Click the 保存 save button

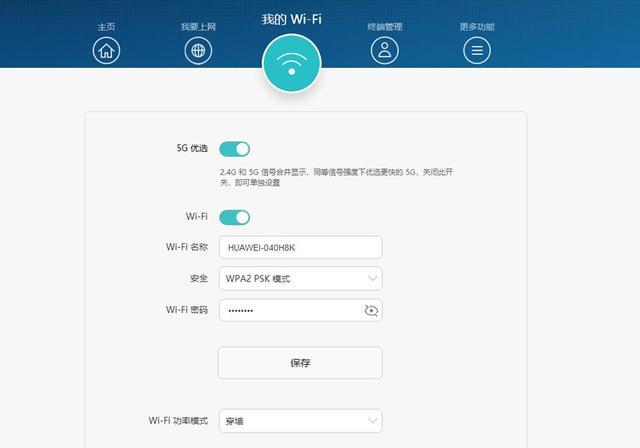point(300,363)
